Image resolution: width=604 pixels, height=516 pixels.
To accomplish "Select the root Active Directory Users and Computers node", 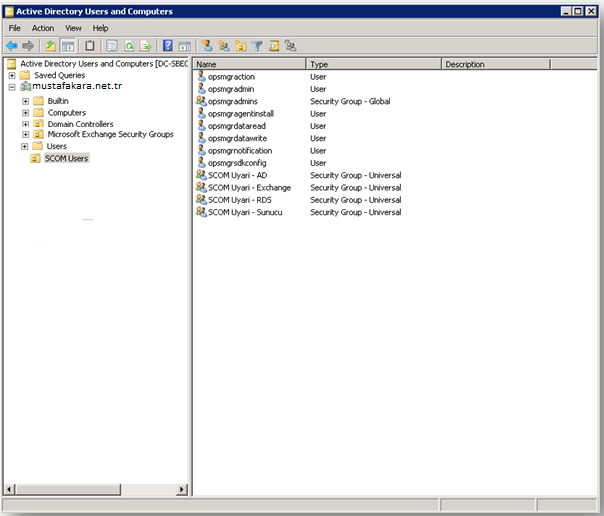I will [x=104, y=64].
